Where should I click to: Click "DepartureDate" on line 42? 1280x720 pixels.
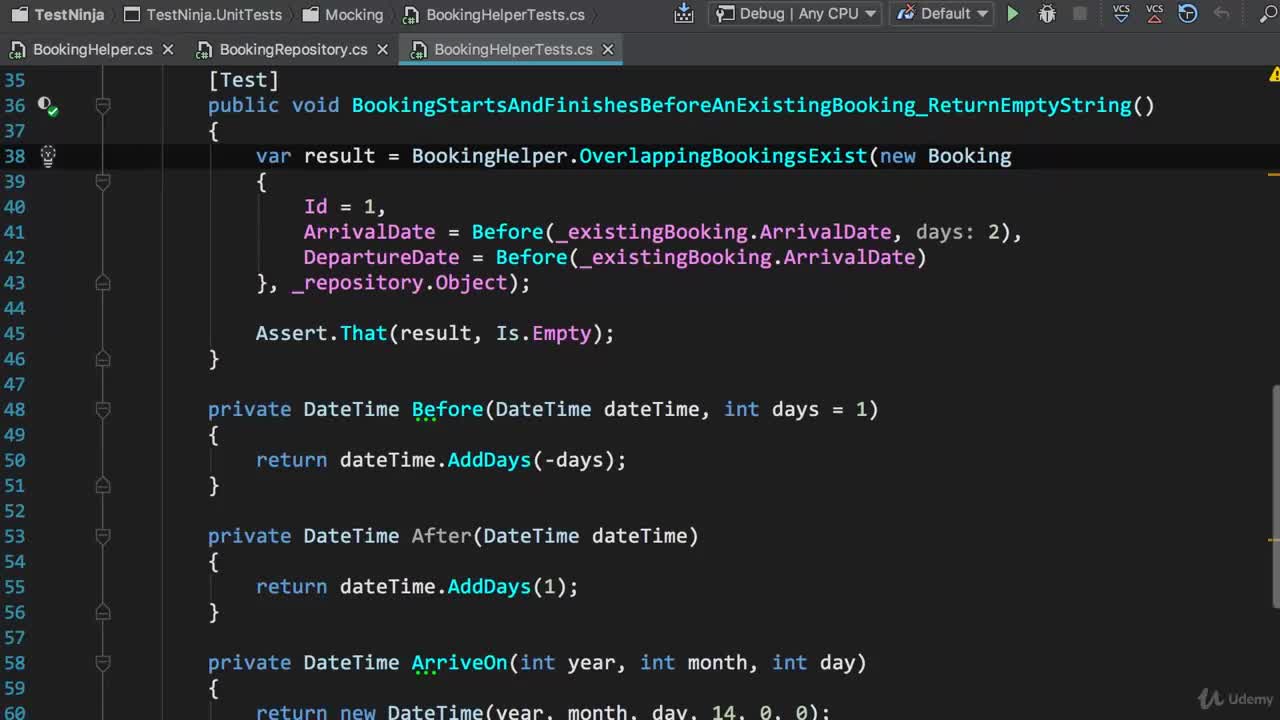381,257
